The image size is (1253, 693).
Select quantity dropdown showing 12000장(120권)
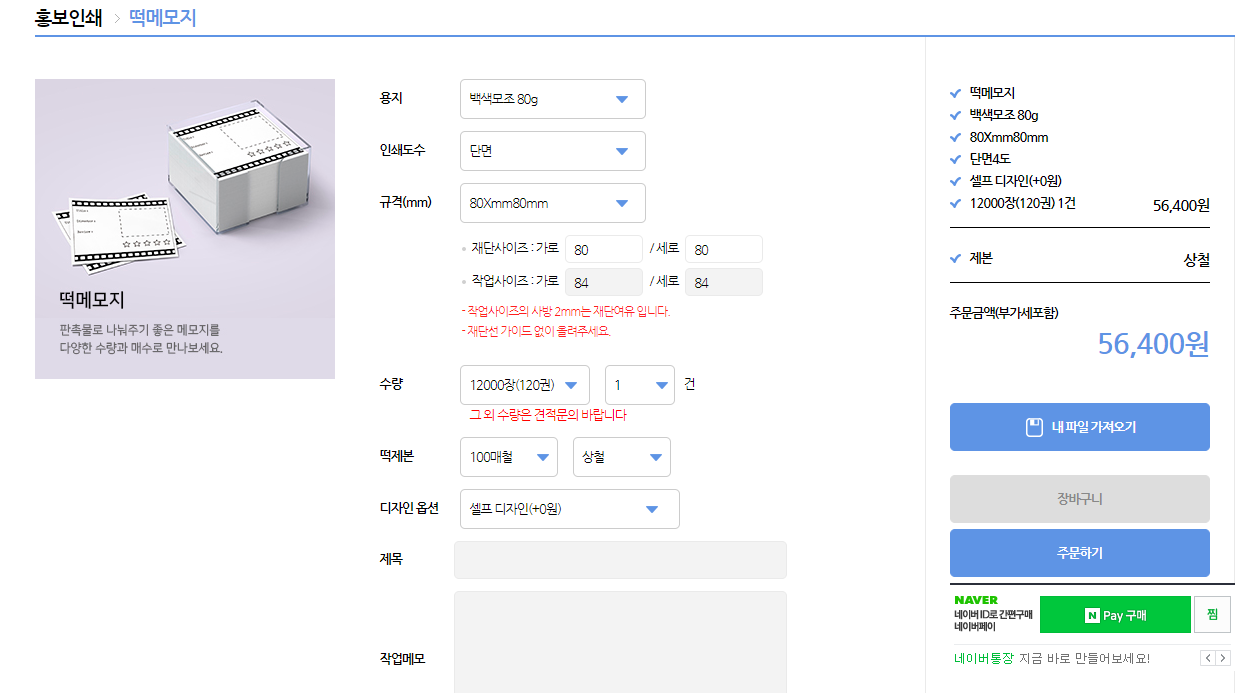524,385
